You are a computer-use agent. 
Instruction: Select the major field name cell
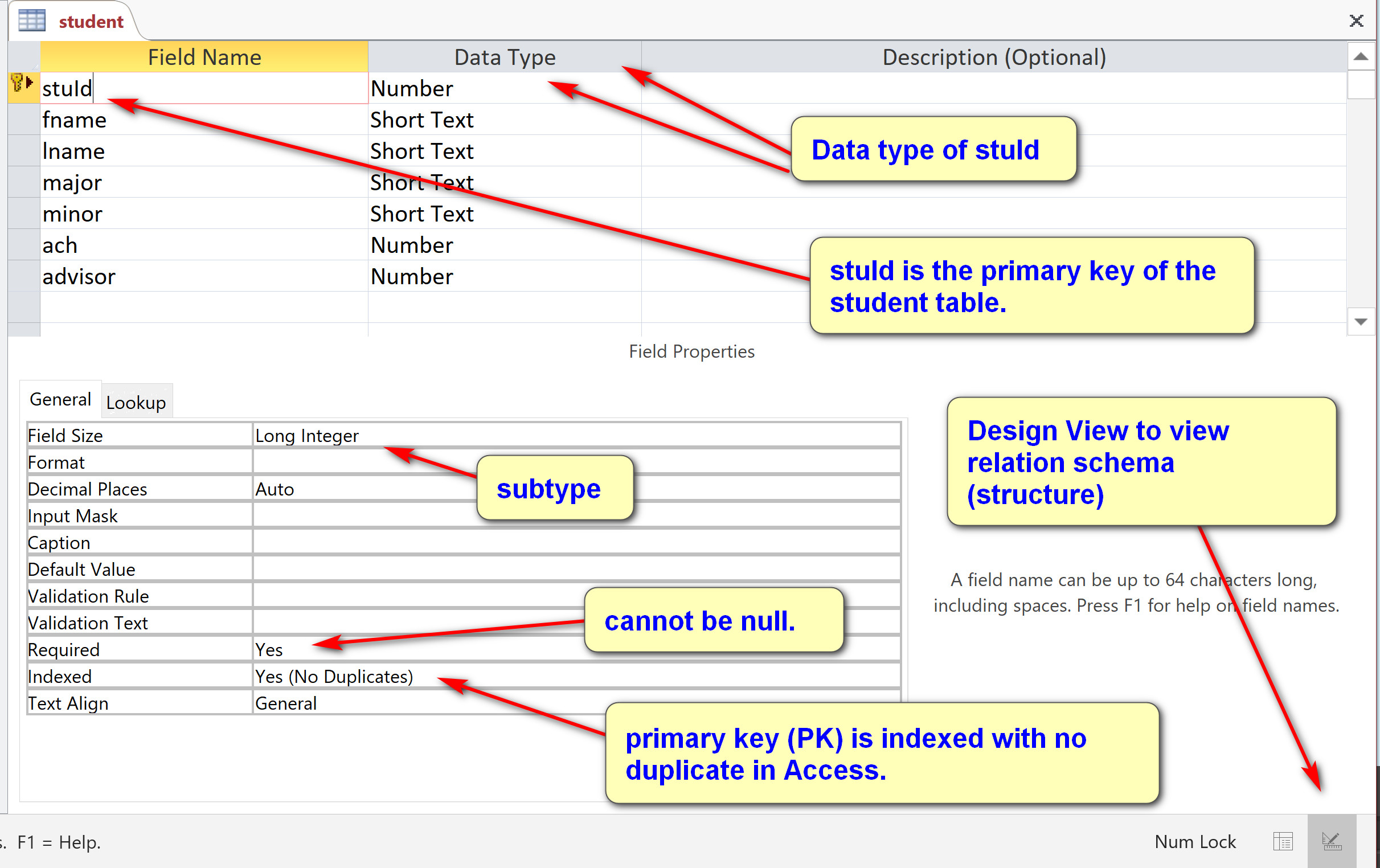click(x=204, y=182)
